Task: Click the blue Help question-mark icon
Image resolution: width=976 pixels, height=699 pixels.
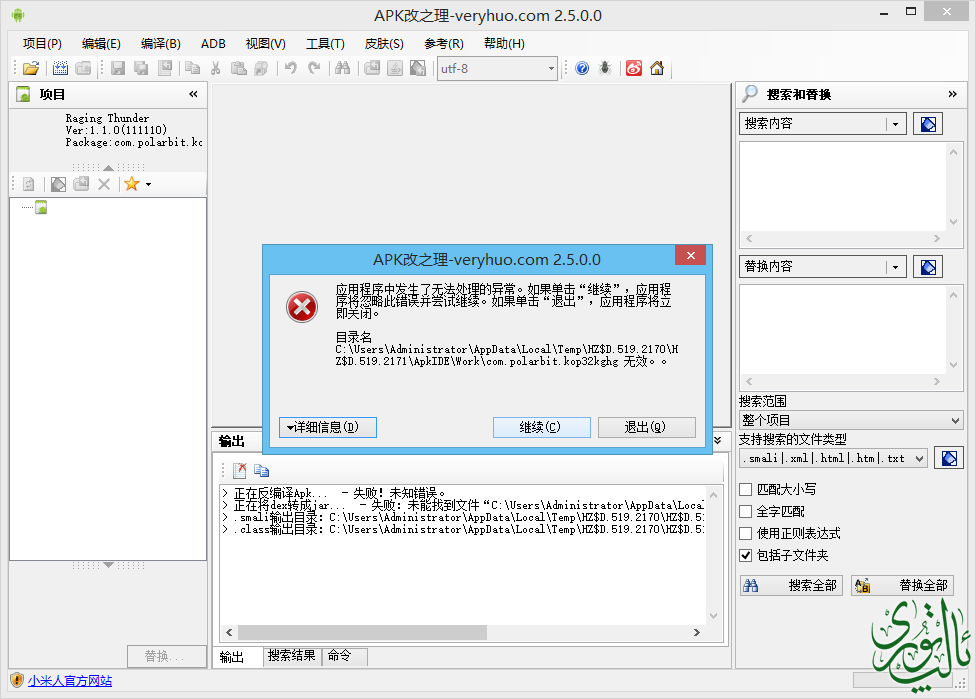Action: click(x=582, y=68)
